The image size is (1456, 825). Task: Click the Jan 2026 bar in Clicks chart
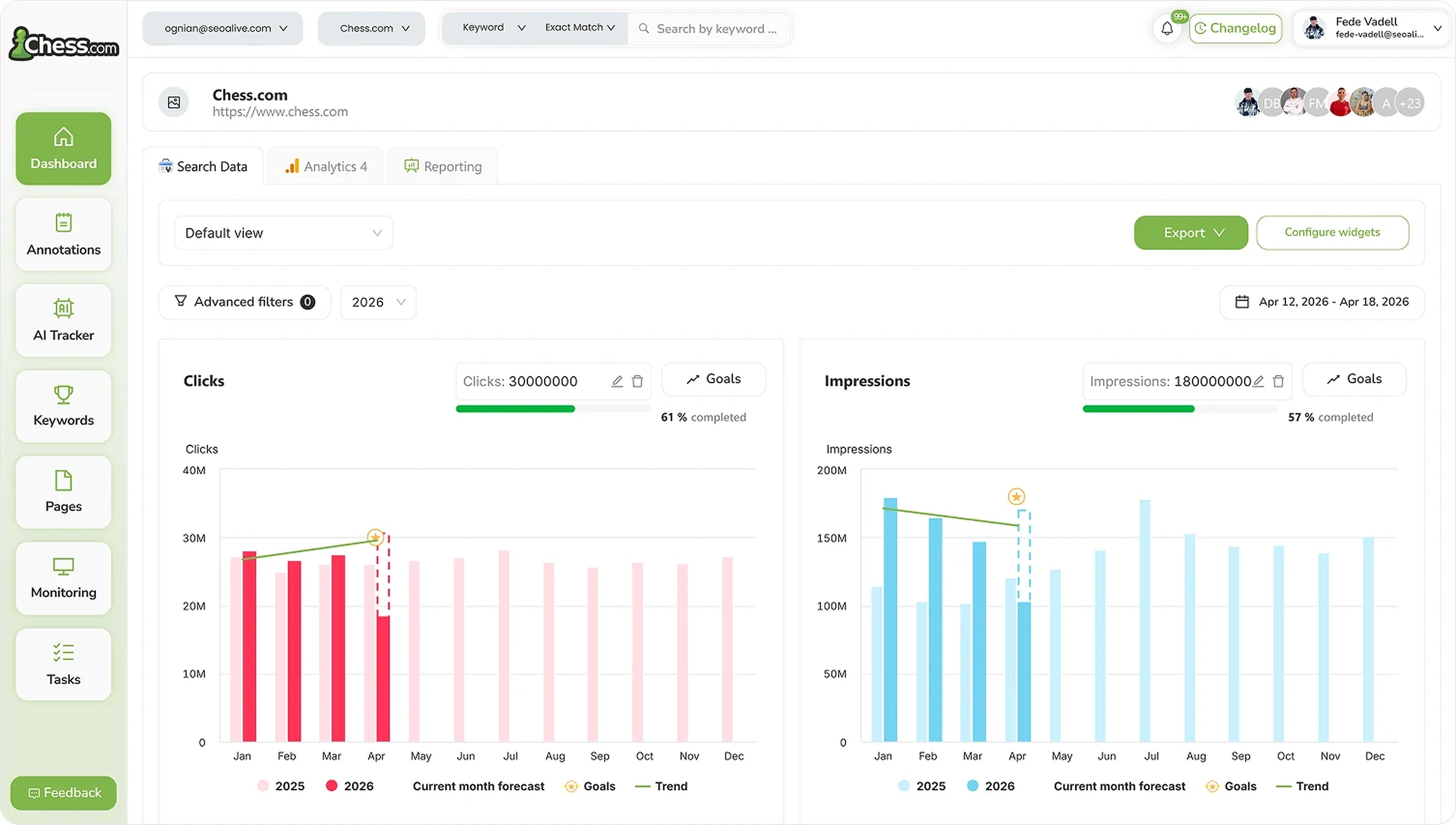tap(249, 647)
